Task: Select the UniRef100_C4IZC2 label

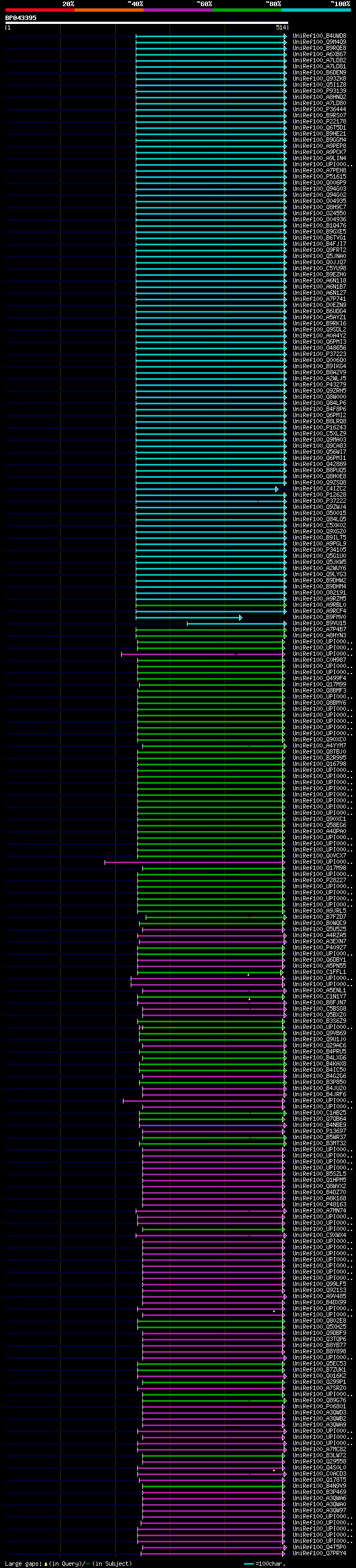Action: [x=319, y=489]
